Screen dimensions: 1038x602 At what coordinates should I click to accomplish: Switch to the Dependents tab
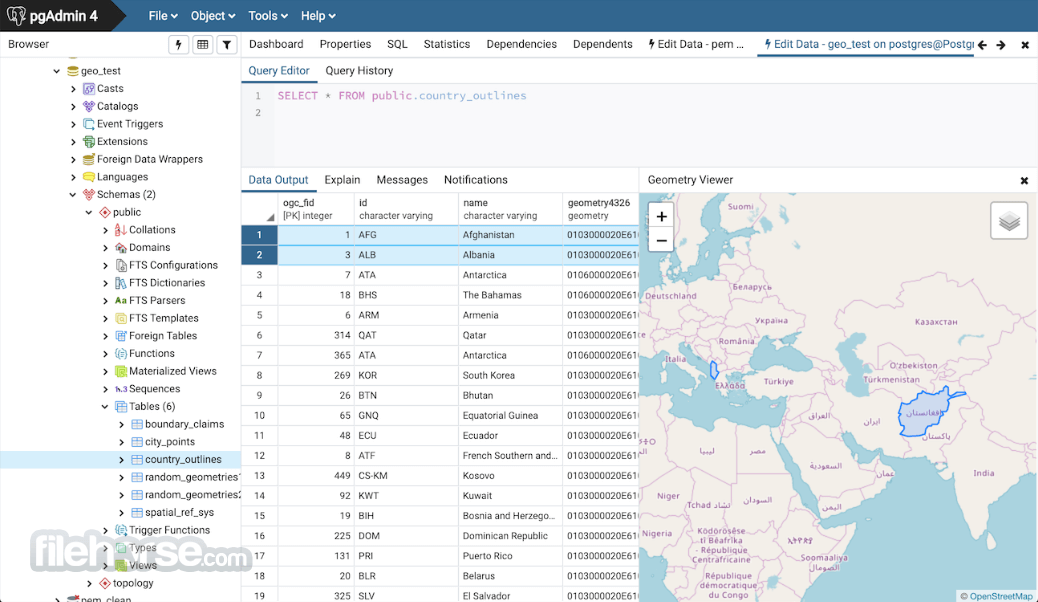click(602, 44)
